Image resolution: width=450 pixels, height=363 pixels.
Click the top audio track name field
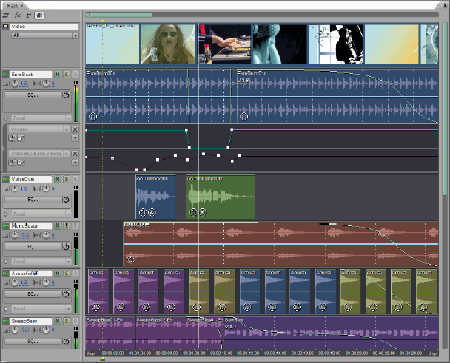pyautogui.click(x=31, y=74)
